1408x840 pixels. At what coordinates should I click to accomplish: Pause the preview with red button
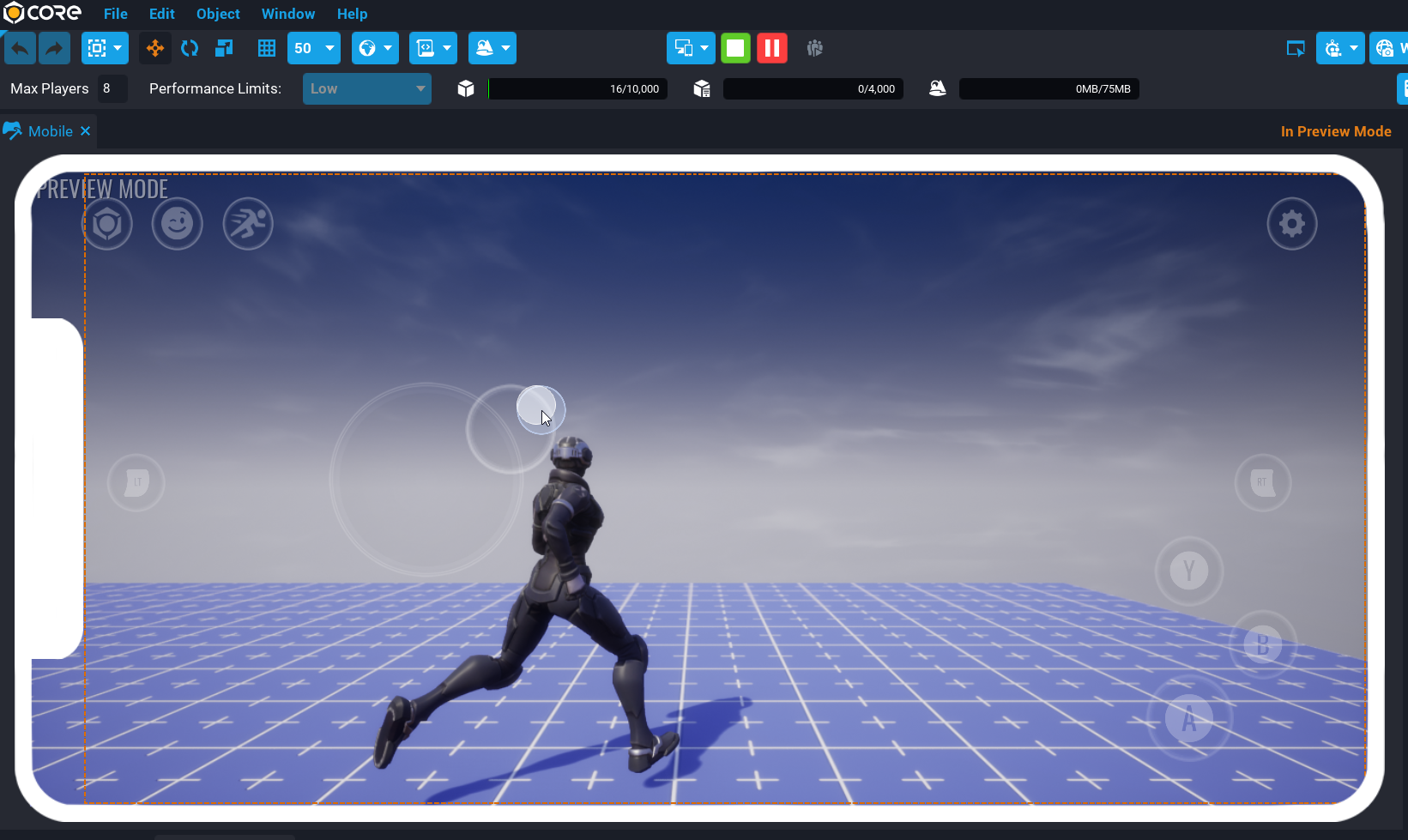tap(772, 49)
